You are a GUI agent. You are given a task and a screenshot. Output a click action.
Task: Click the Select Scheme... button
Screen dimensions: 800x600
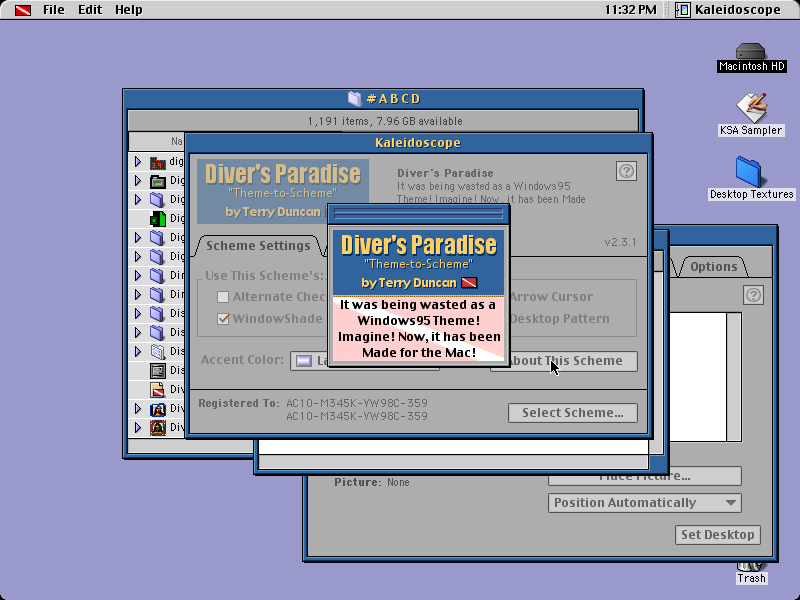coord(572,413)
